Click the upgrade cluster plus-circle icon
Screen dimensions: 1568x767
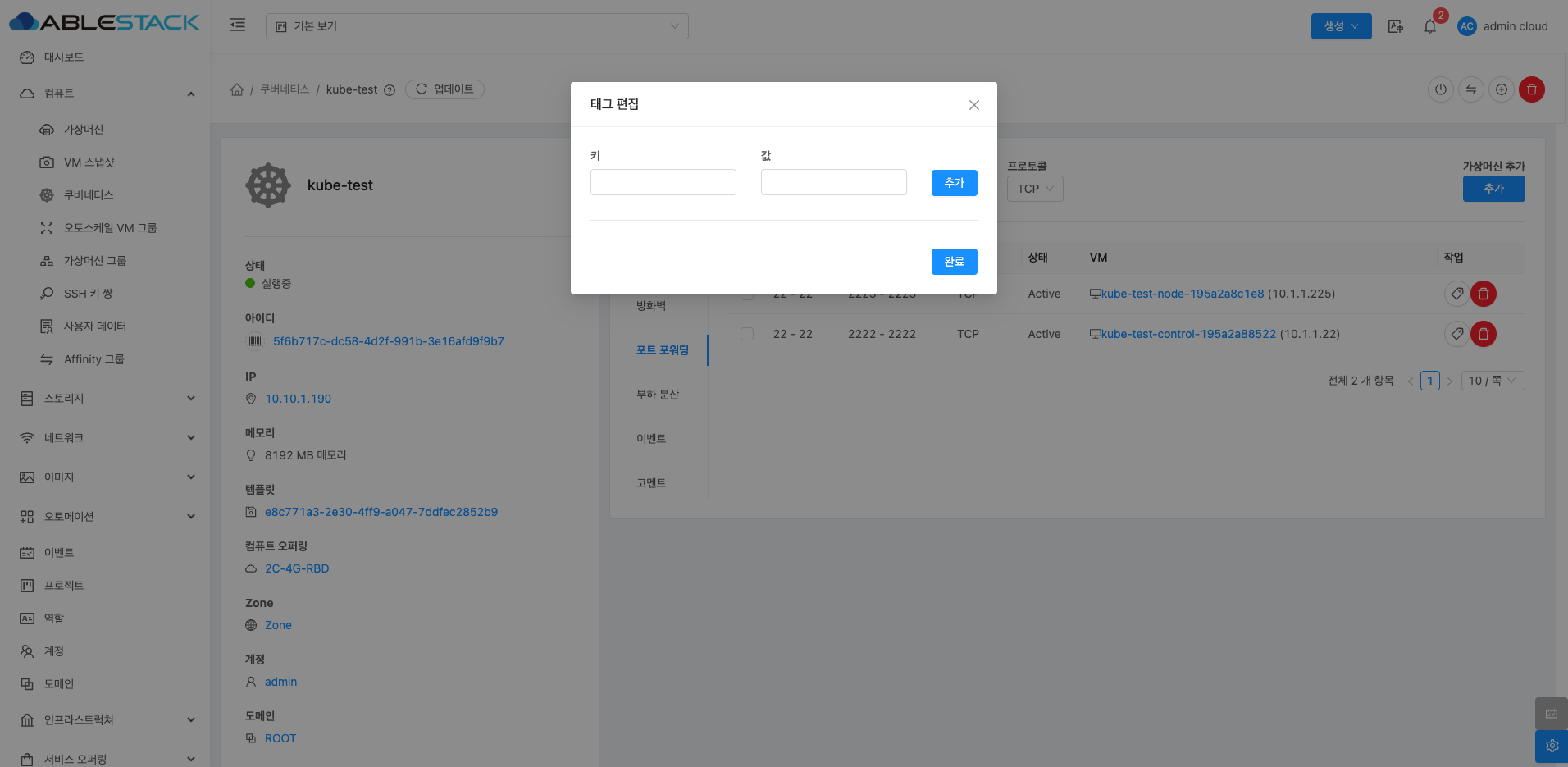(1502, 89)
